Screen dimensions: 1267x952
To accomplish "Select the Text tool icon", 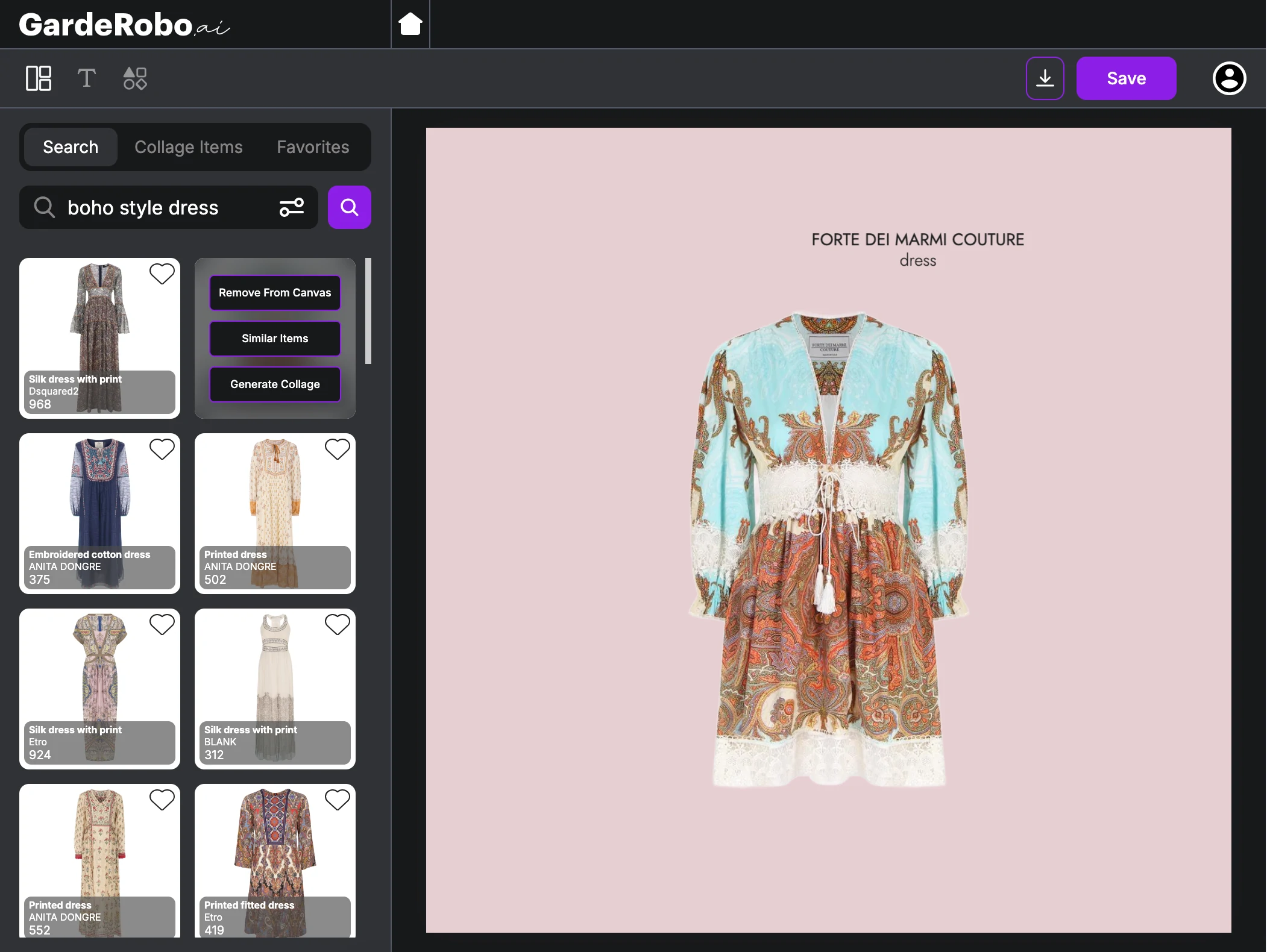I will [x=86, y=78].
